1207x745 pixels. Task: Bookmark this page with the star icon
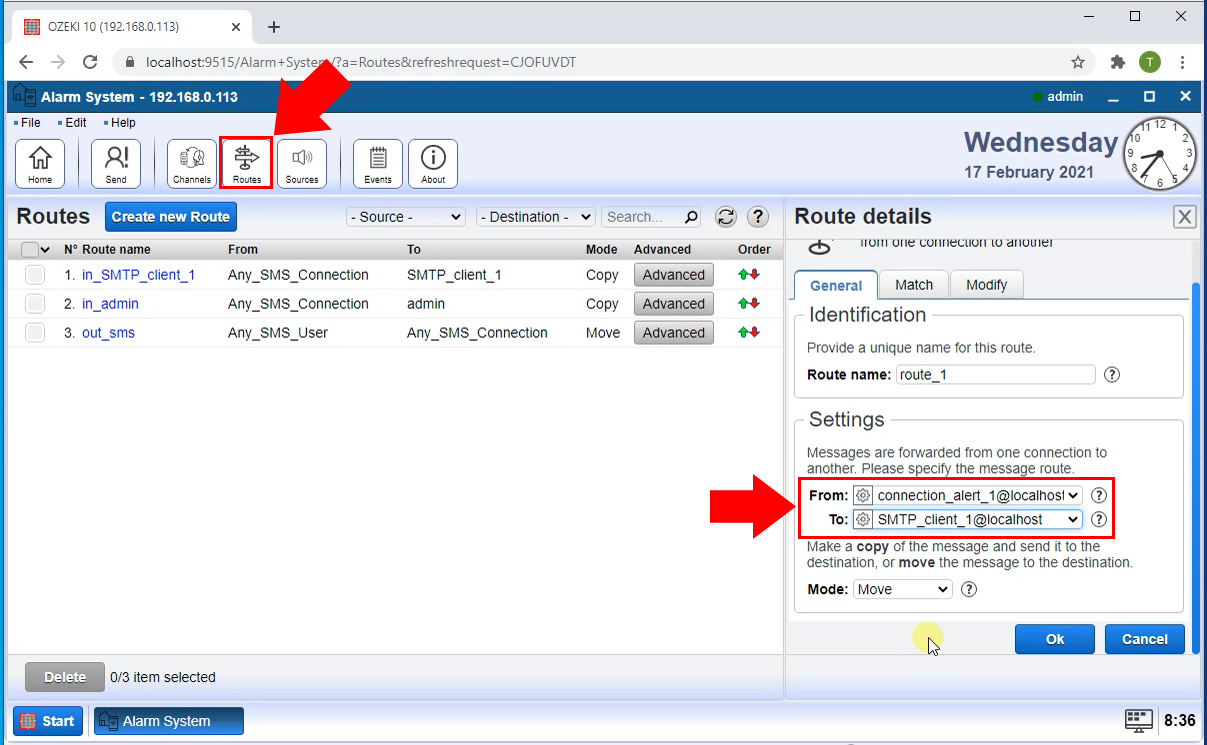(x=1078, y=62)
